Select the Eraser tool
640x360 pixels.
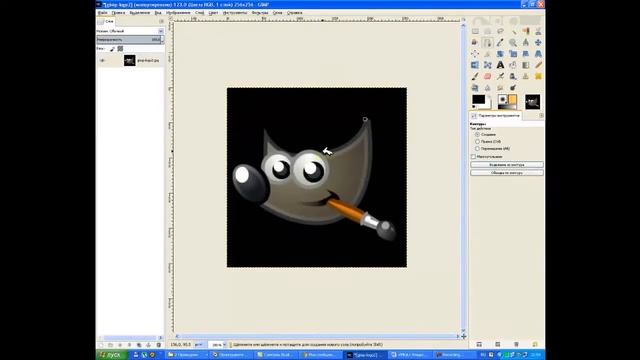point(488,76)
